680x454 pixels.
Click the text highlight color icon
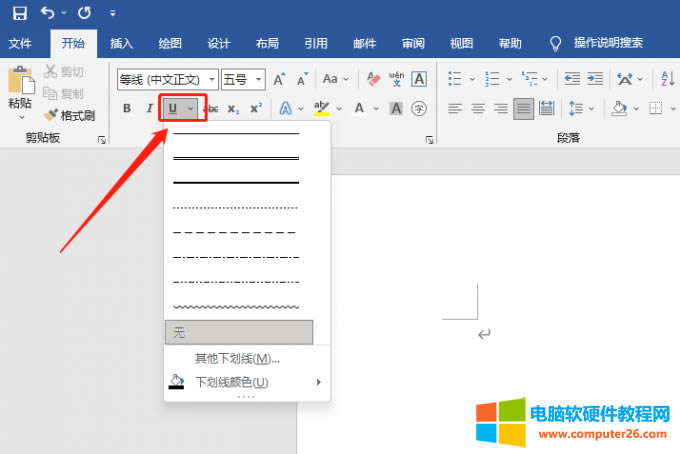[x=321, y=108]
